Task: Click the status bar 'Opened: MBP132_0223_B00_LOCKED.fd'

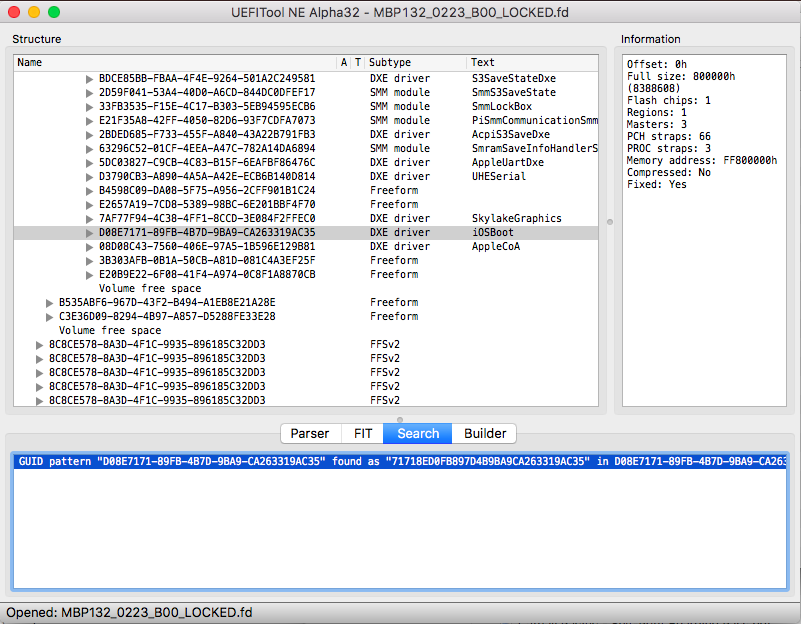Action: click(x=129, y=612)
